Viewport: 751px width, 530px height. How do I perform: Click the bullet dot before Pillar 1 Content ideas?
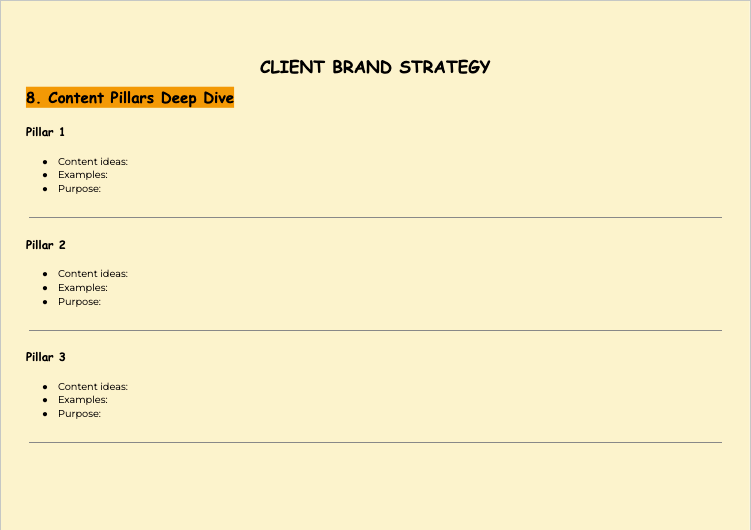click(46, 161)
